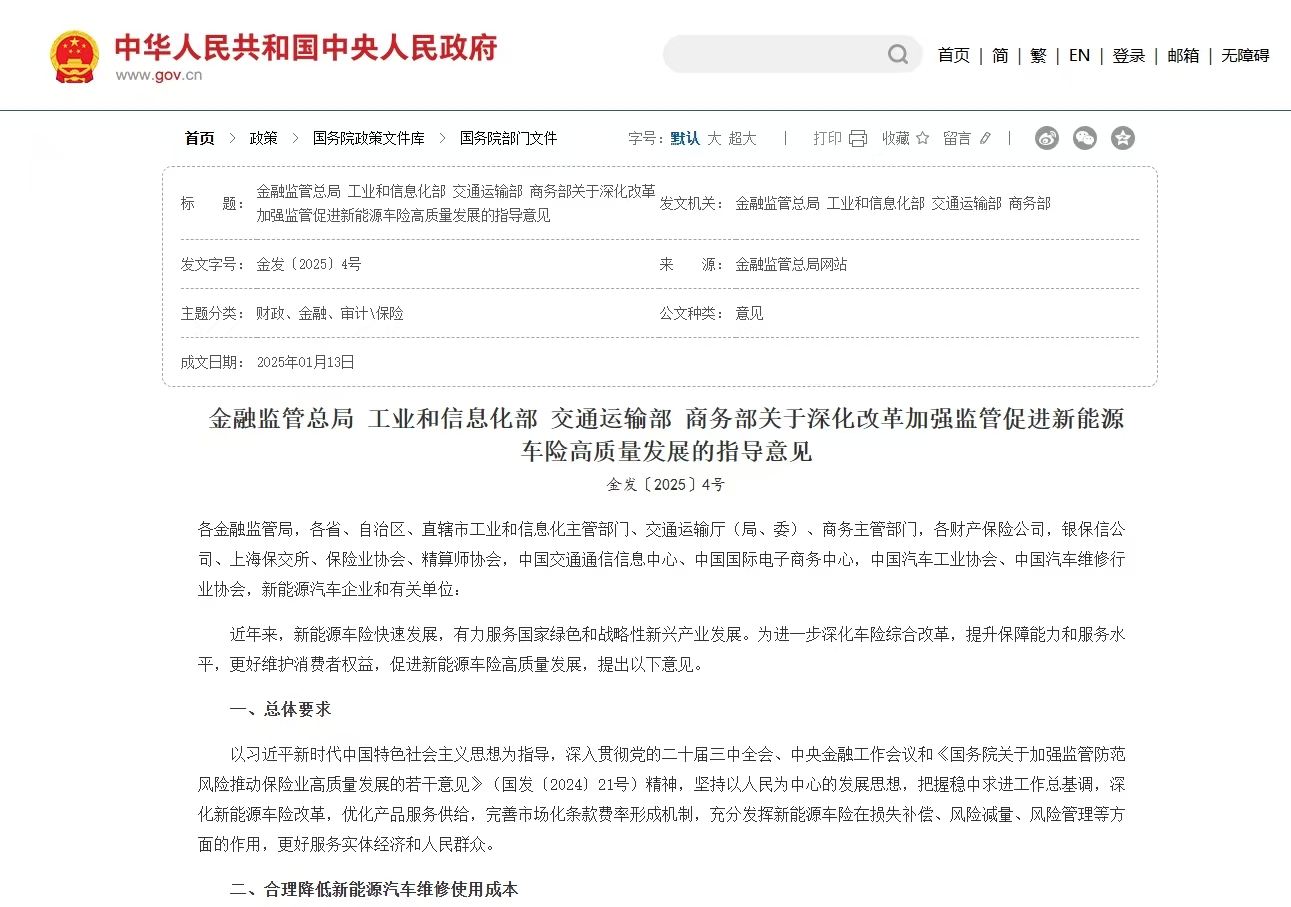Set font size to 默认

click(x=685, y=138)
